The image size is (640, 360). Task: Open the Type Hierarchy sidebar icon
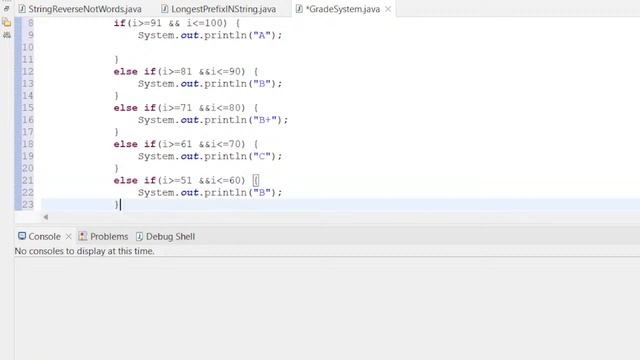click(7, 35)
